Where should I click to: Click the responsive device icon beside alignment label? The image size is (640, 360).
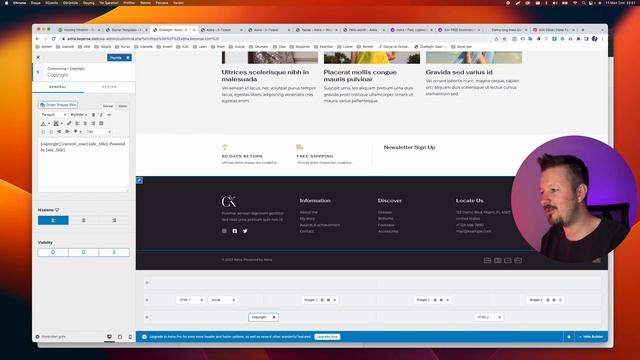57,210
